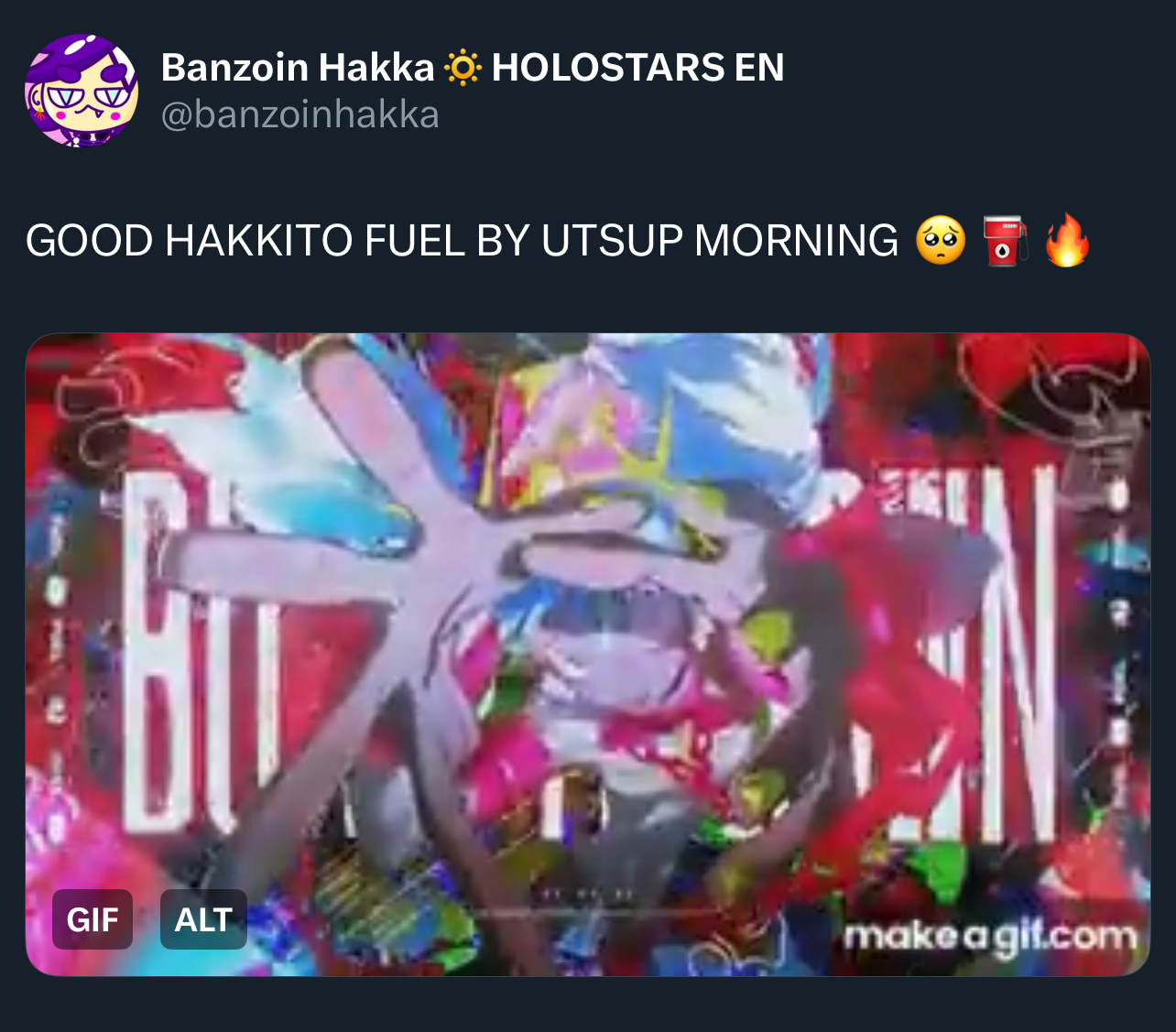Click the makeagif.com watermark on the GIF

click(990, 938)
